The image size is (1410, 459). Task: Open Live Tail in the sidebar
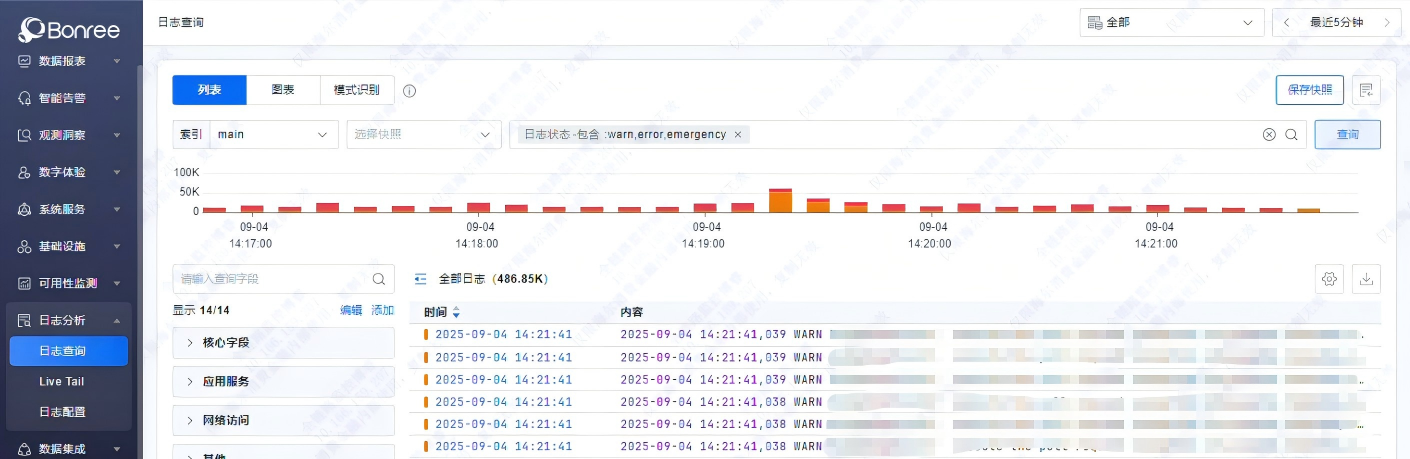[62, 381]
